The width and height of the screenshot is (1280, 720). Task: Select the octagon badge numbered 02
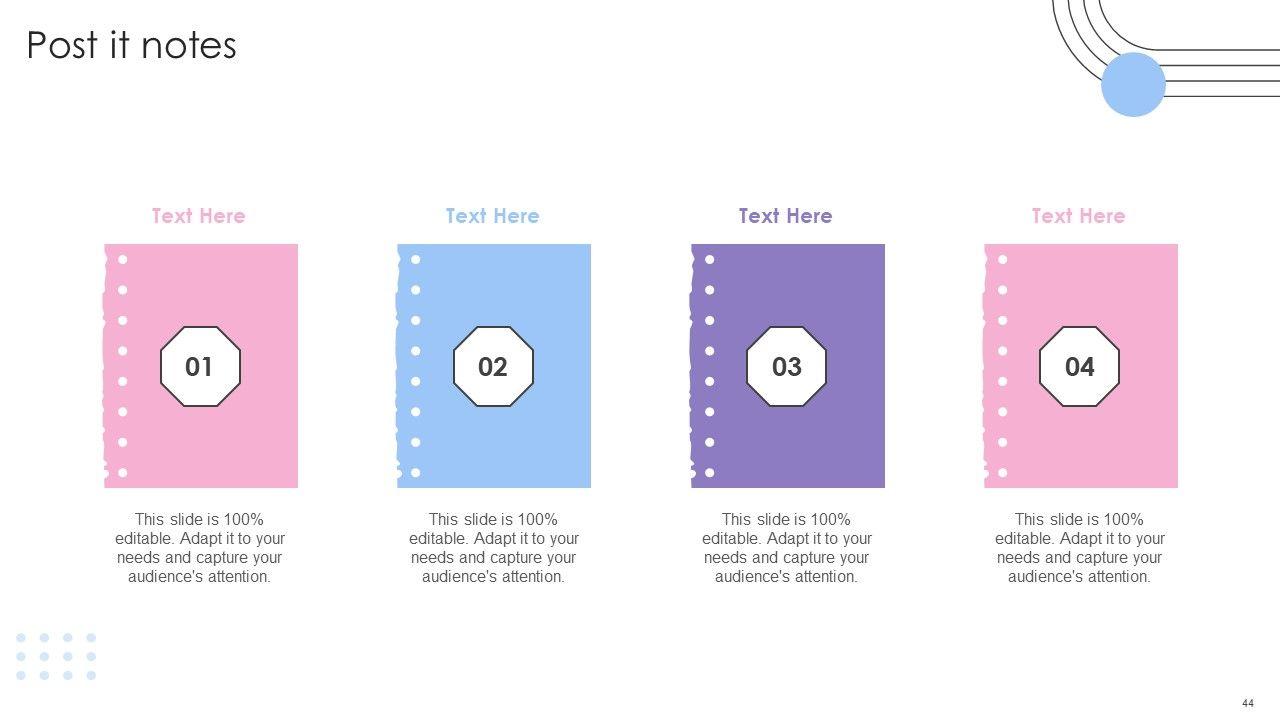click(493, 366)
